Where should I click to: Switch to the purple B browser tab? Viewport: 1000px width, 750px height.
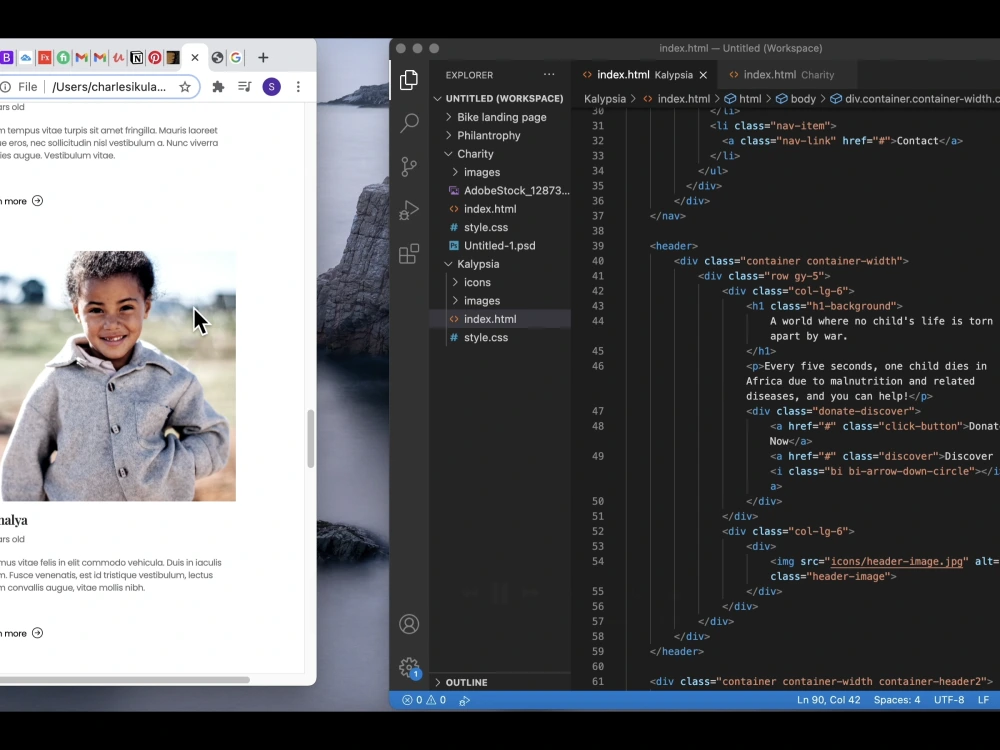click(x=6, y=58)
